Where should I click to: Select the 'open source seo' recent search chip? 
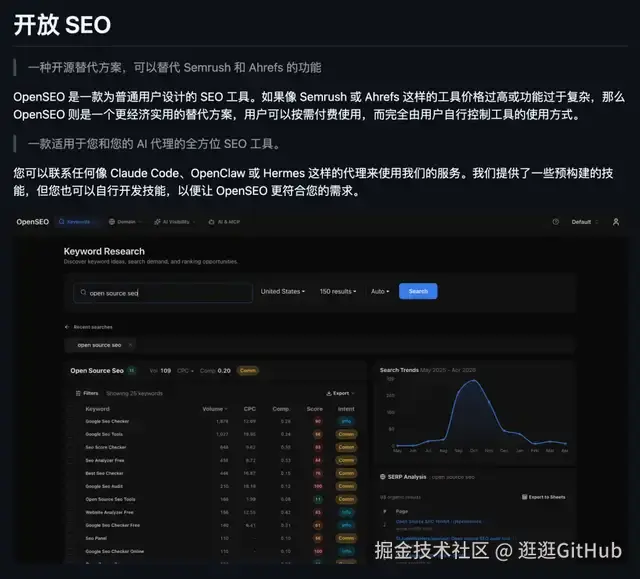click(x=99, y=345)
